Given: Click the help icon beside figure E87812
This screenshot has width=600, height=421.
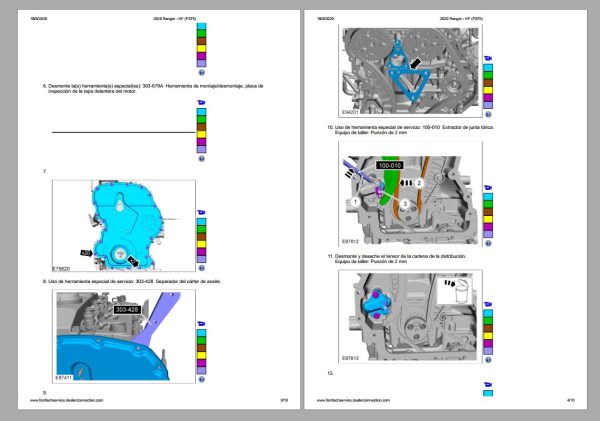Looking at the screenshot, I should click(488, 243).
